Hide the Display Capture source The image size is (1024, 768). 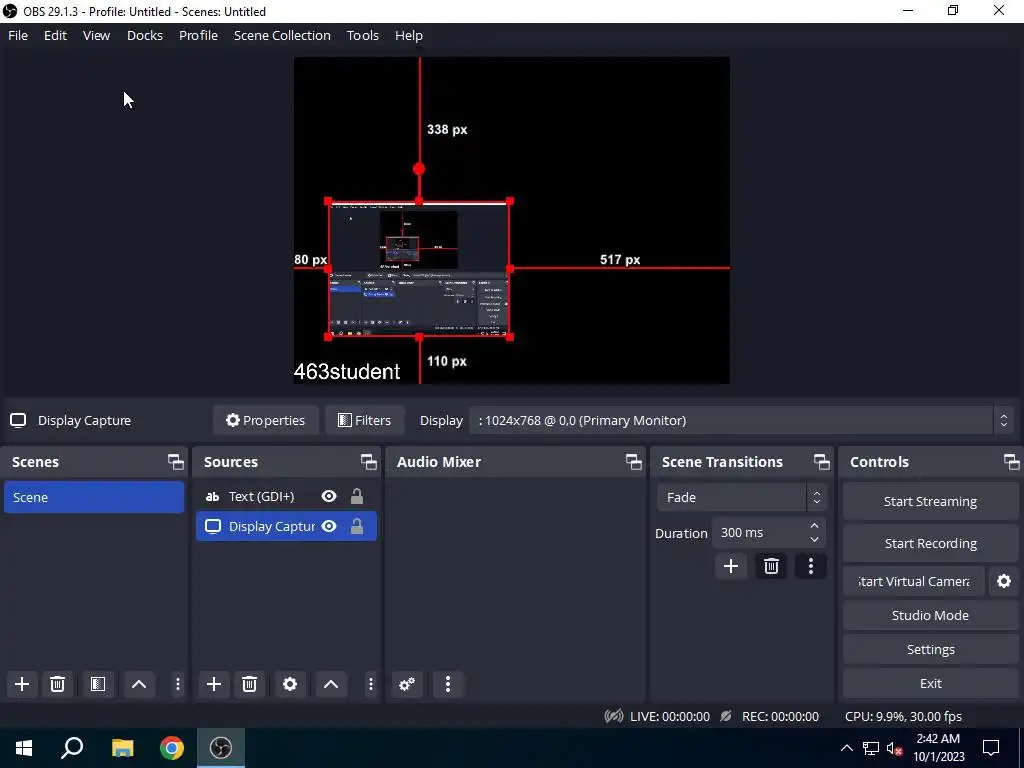tap(329, 526)
